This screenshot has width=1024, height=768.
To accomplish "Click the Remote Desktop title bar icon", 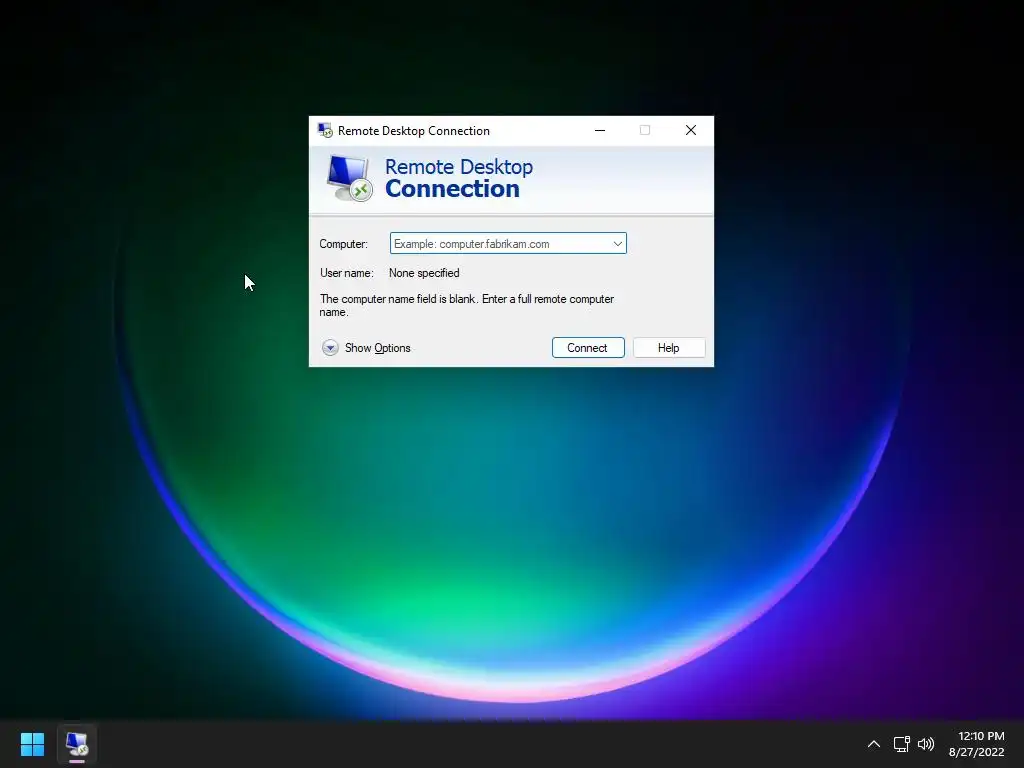I will (325, 130).
